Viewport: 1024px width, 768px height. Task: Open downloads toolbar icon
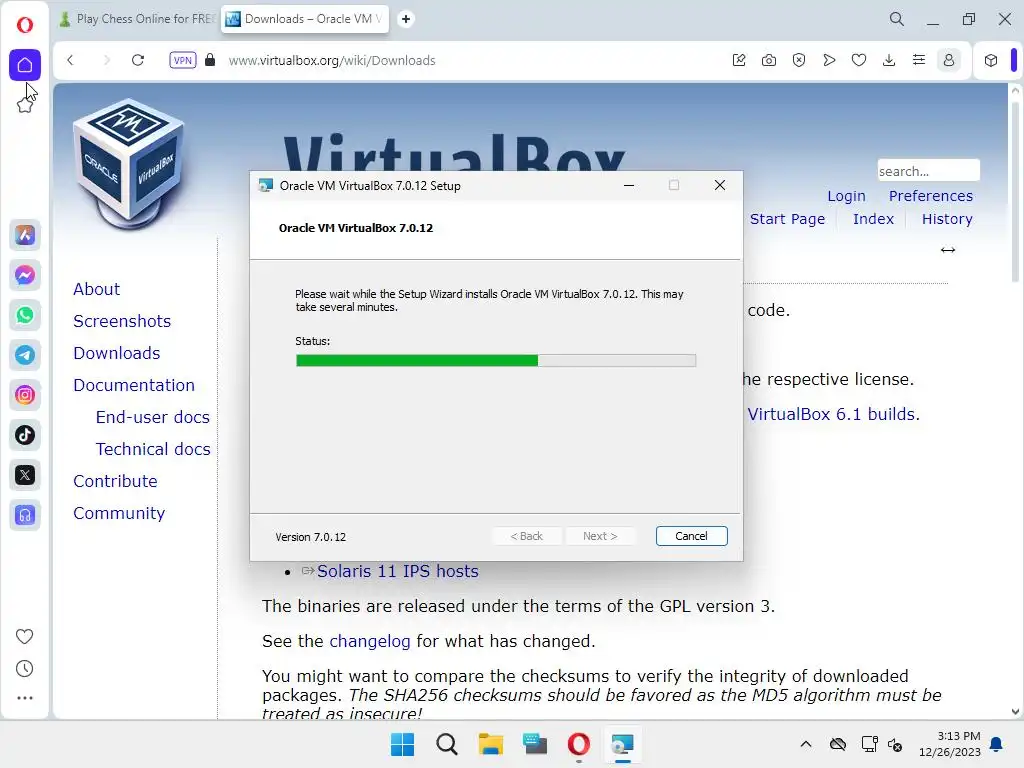(889, 60)
